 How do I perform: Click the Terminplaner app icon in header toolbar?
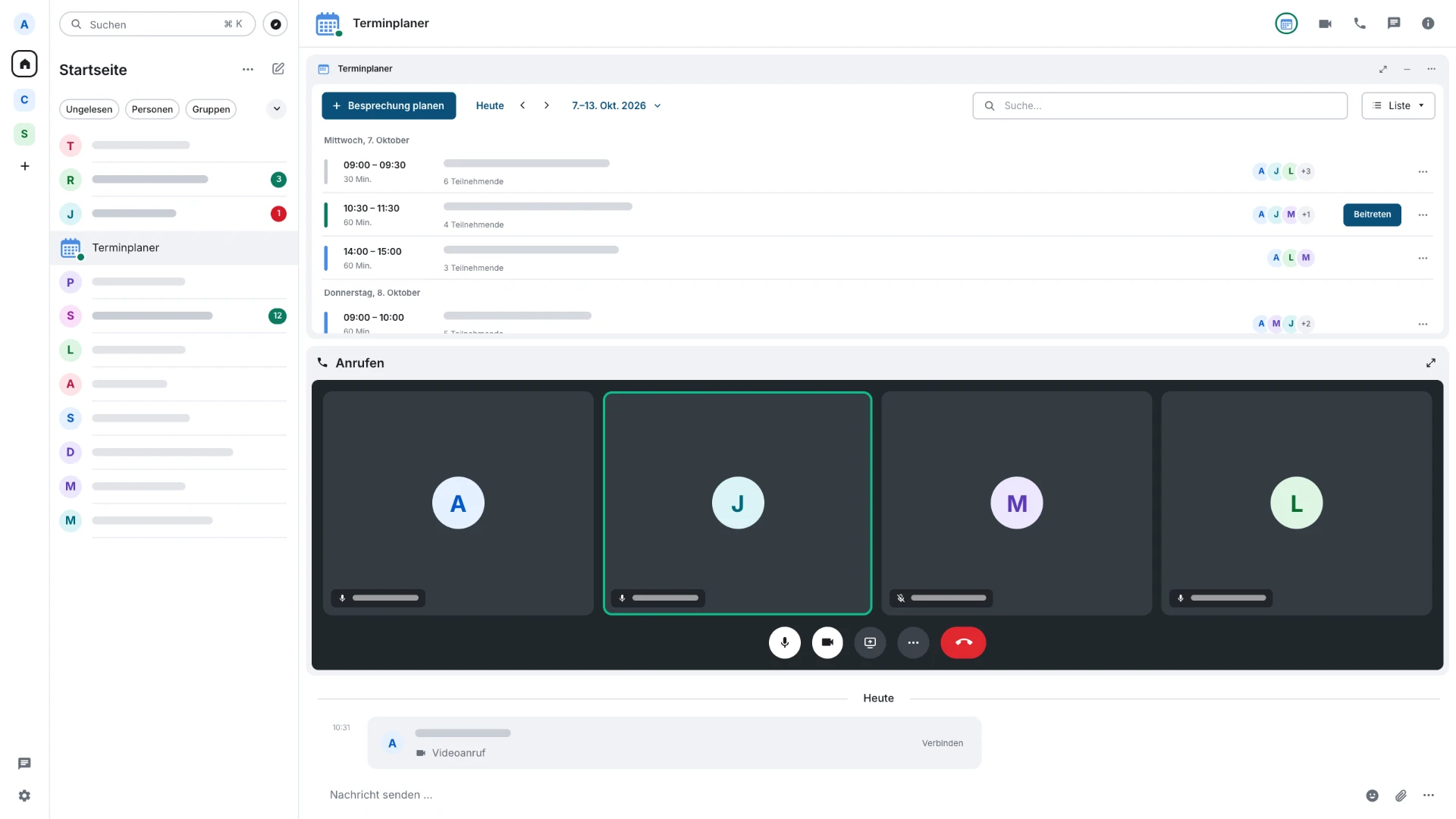point(1286,24)
